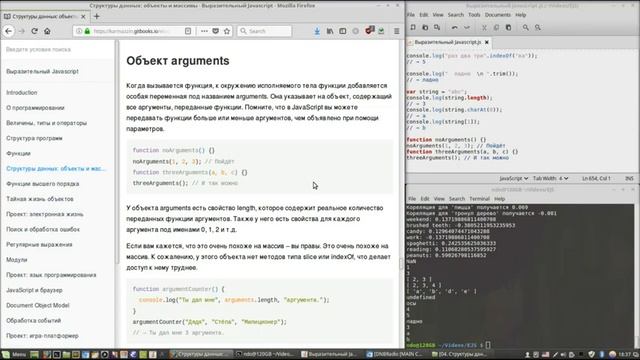Go back in Firefox history
The height and width of the screenshot is (360, 640).
(9, 31)
